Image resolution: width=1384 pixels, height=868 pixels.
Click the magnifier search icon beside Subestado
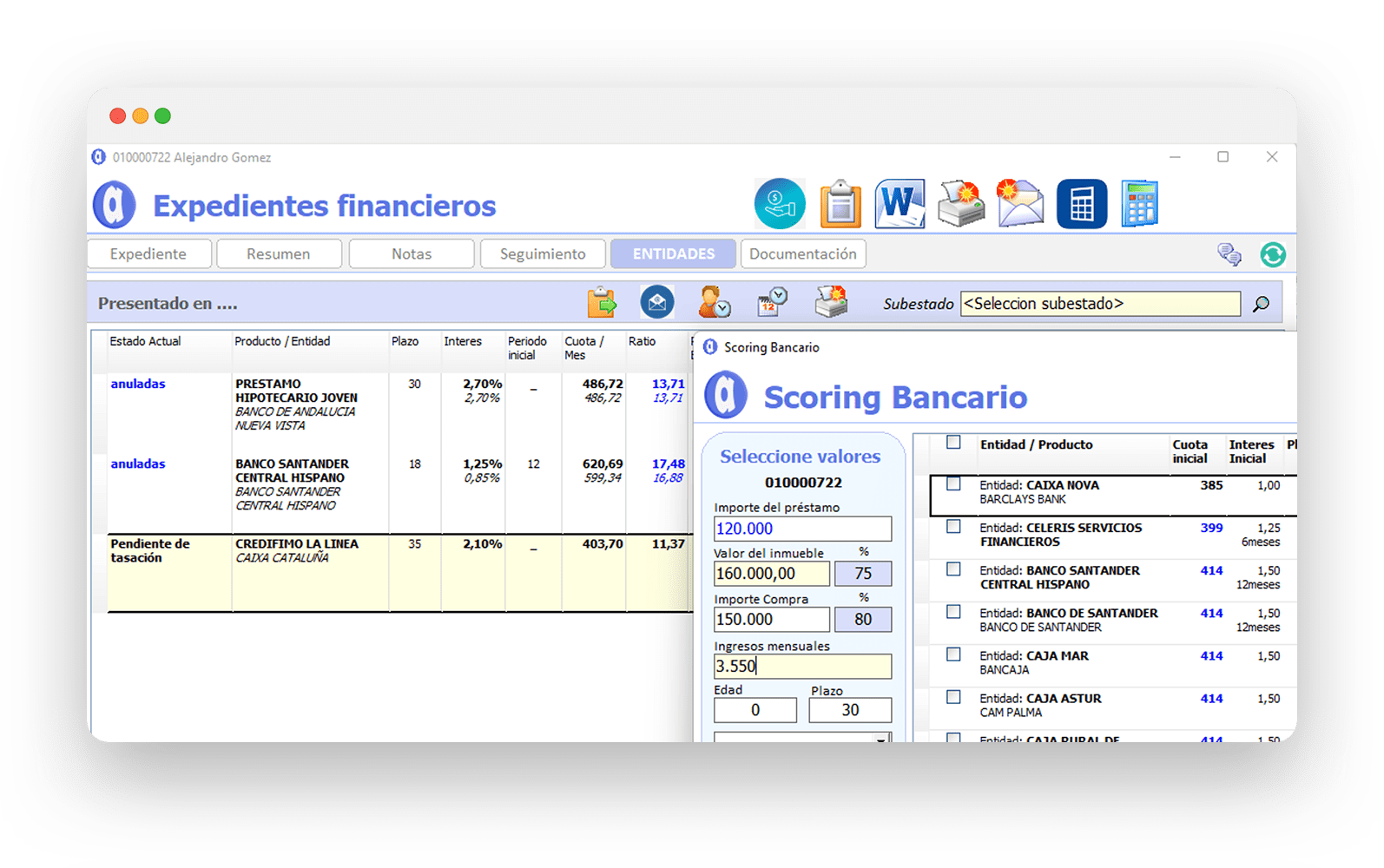click(x=1261, y=304)
